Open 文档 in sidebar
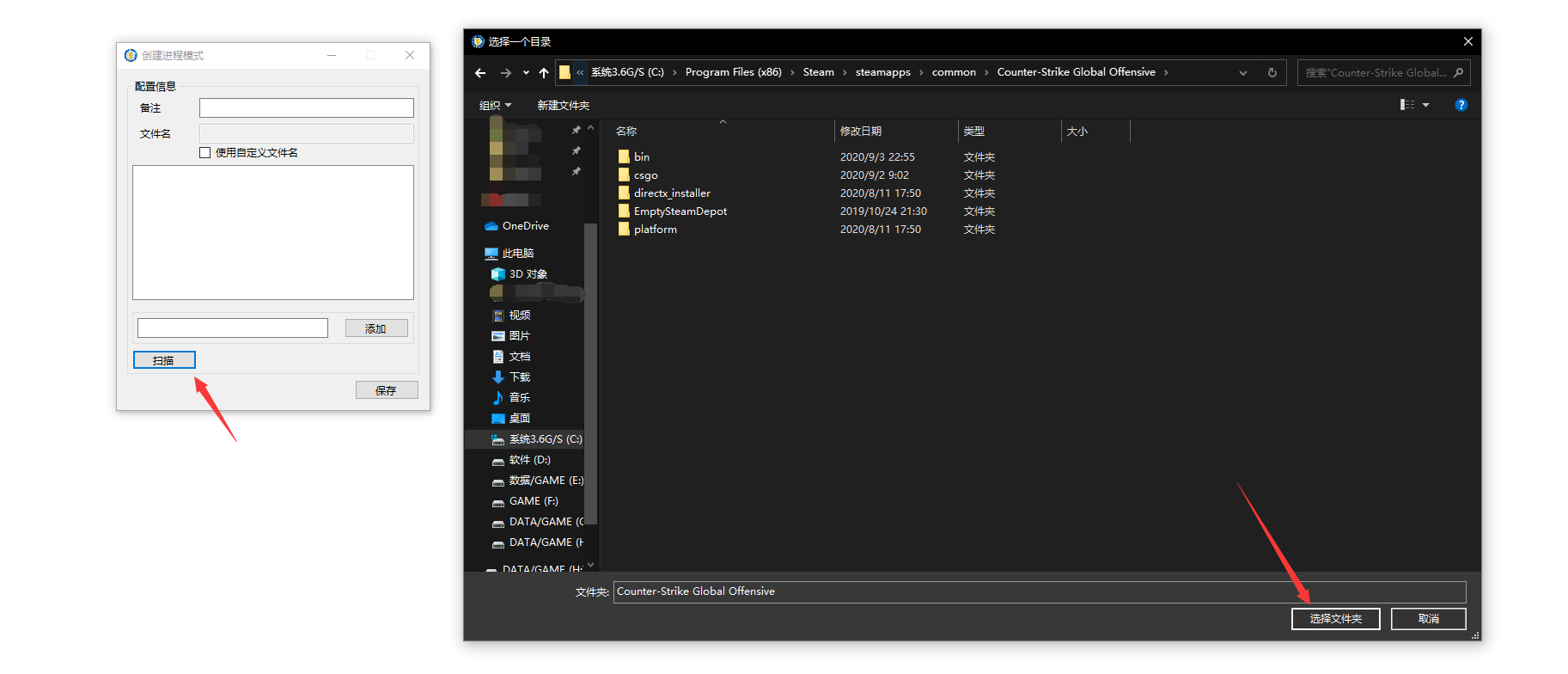The image size is (1568, 674). coord(519,357)
